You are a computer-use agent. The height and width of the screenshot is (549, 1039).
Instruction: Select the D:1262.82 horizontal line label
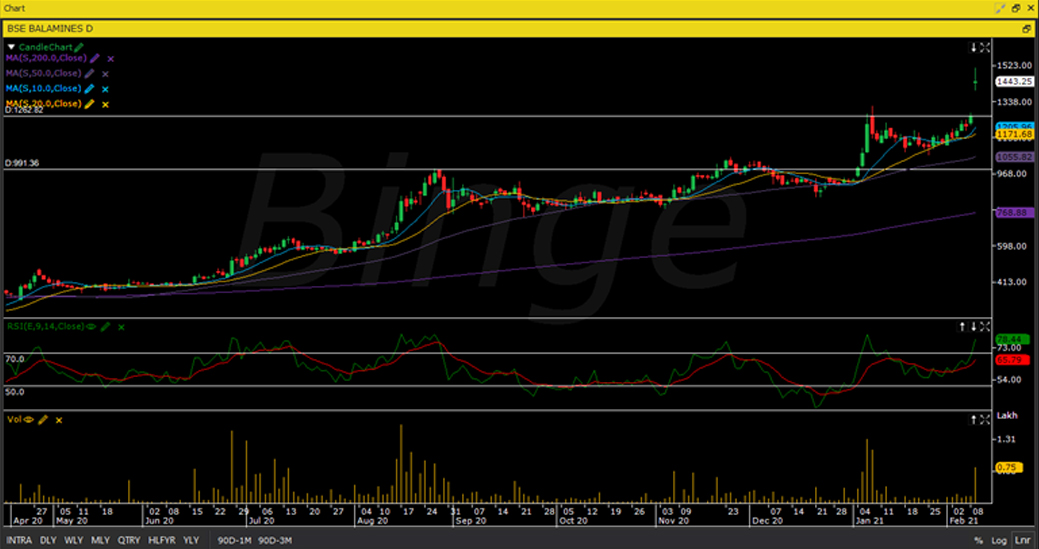(24, 111)
